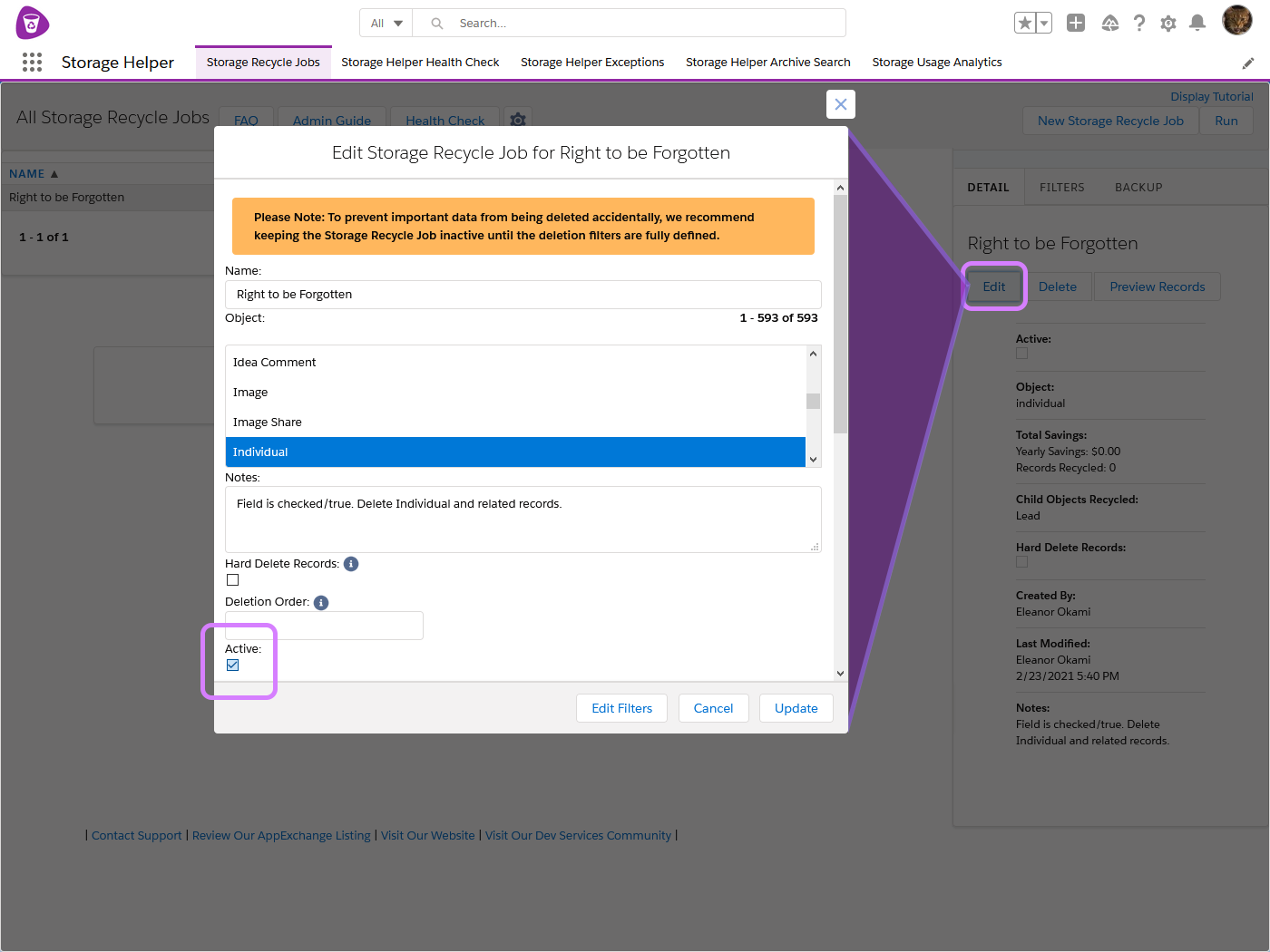Click the Name input field
This screenshot has width=1270, height=952.
[x=523, y=295]
